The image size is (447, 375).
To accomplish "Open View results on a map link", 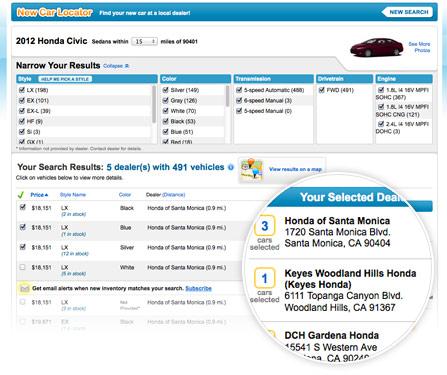I will point(295,169).
